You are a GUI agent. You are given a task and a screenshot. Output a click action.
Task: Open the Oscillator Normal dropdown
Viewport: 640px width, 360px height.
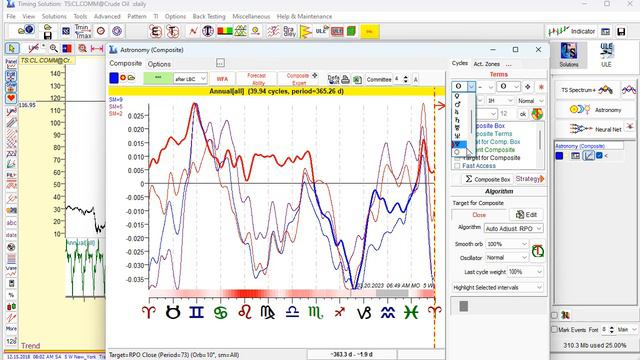click(507, 258)
